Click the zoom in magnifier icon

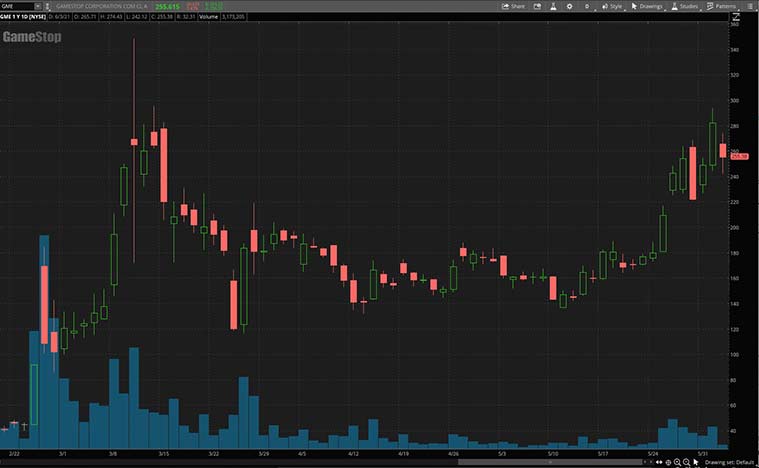click(x=677, y=462)
